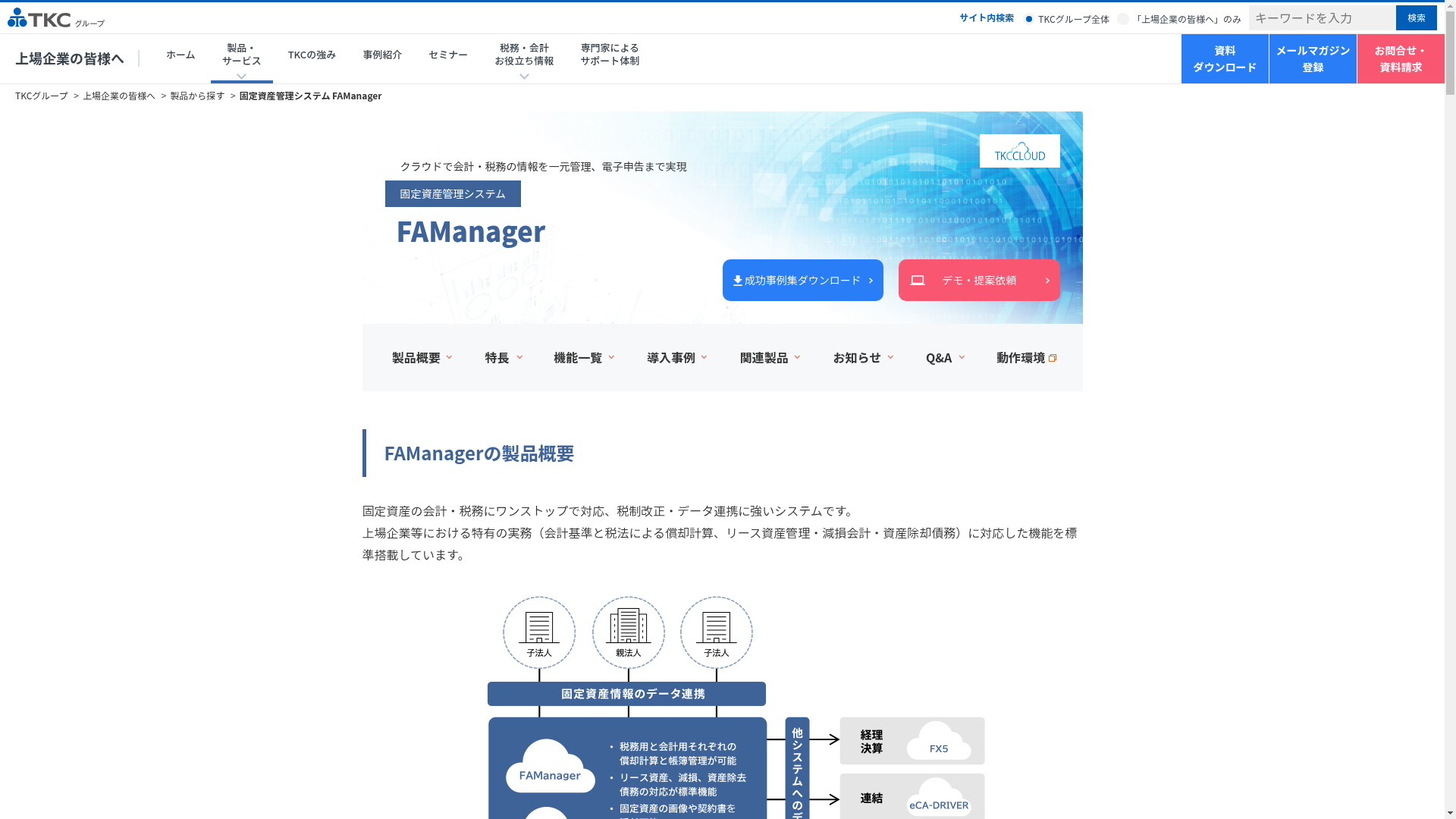1456x819 pixels.
Task: Click 製品から探す breadcrumb link
Action: point(197,96)
